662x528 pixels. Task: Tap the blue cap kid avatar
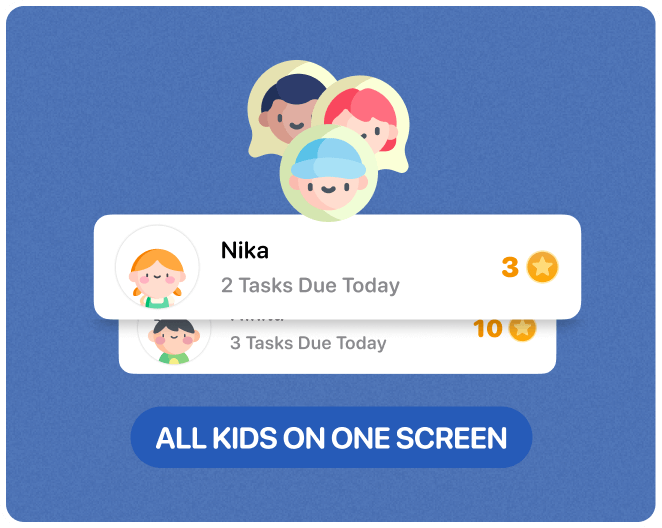point(328,173)
